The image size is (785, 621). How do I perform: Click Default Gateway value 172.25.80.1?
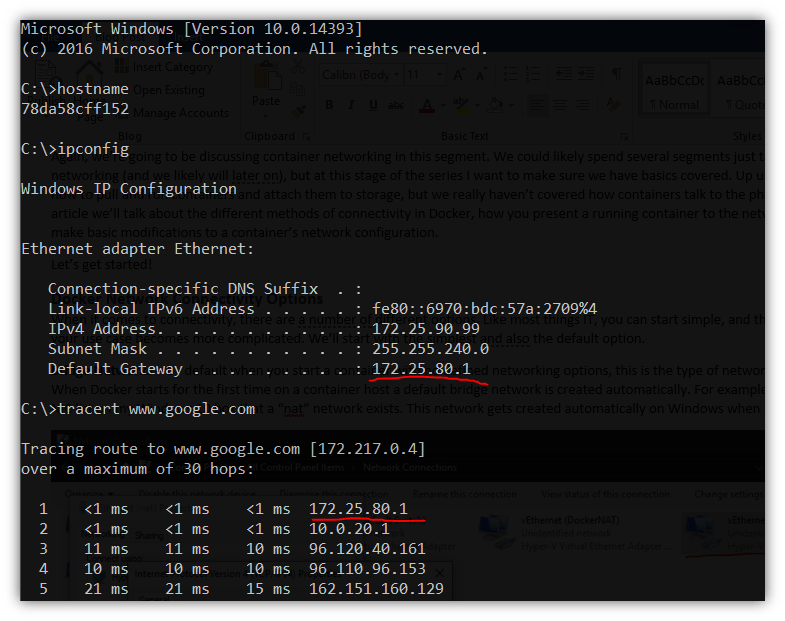(421, 369)
